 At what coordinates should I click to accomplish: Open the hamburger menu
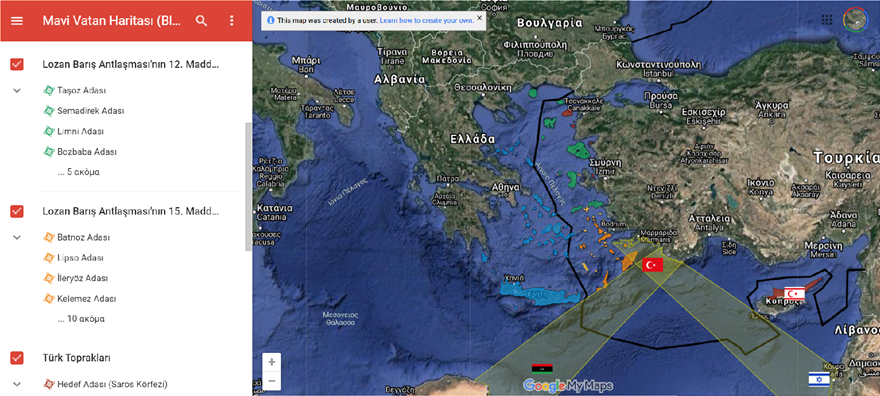pos(17,21)
